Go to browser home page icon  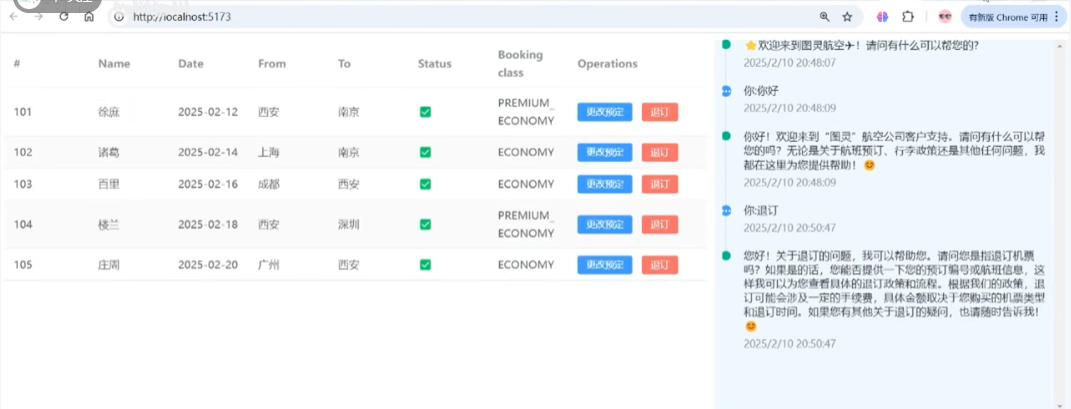89,17
